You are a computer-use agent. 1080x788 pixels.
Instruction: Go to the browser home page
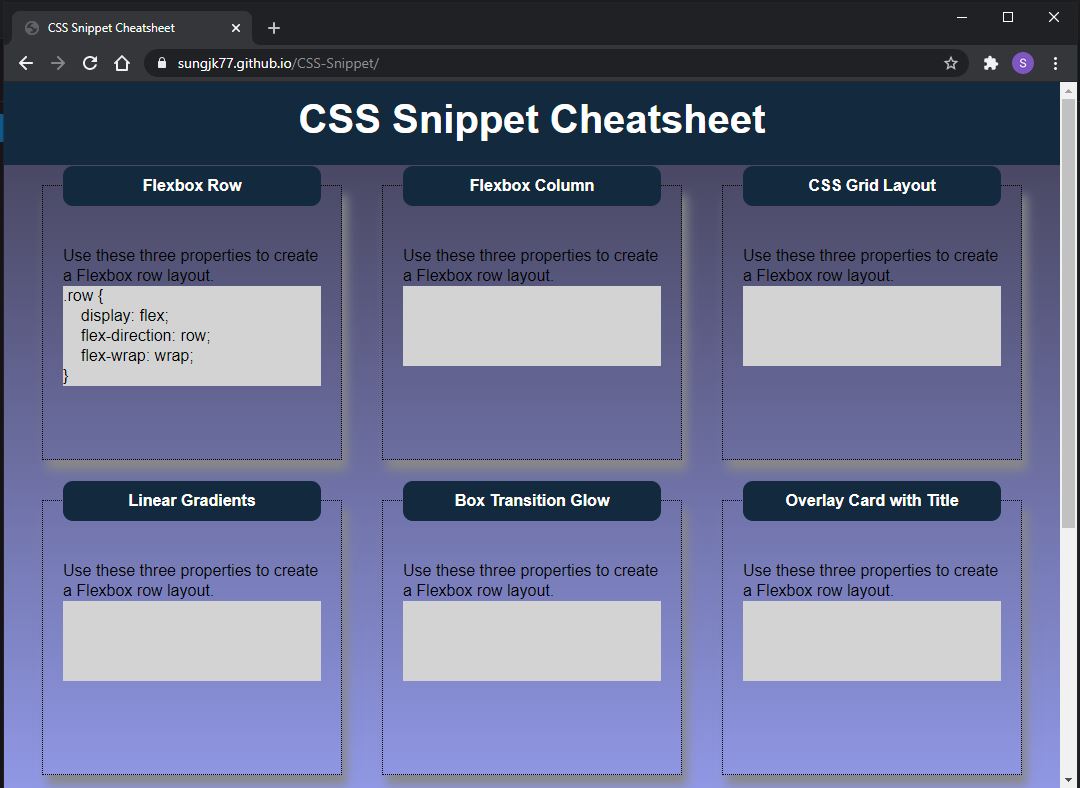click(x=122, y=63)
